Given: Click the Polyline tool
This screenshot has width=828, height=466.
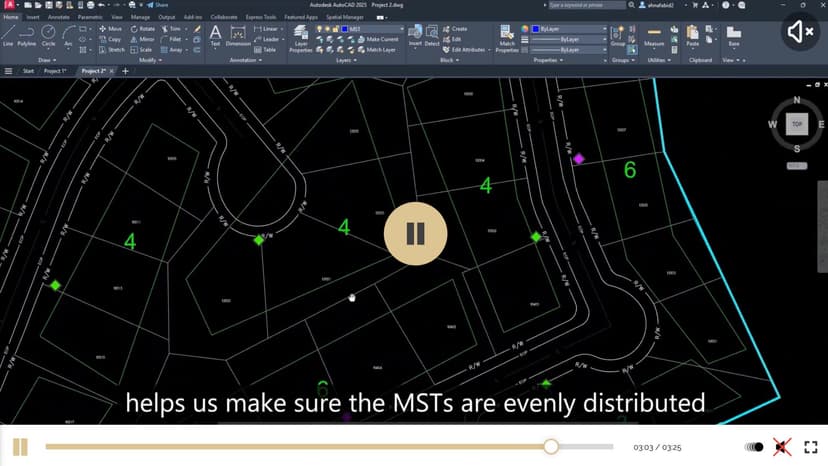Looking at the screenshot, I should 27,36.
